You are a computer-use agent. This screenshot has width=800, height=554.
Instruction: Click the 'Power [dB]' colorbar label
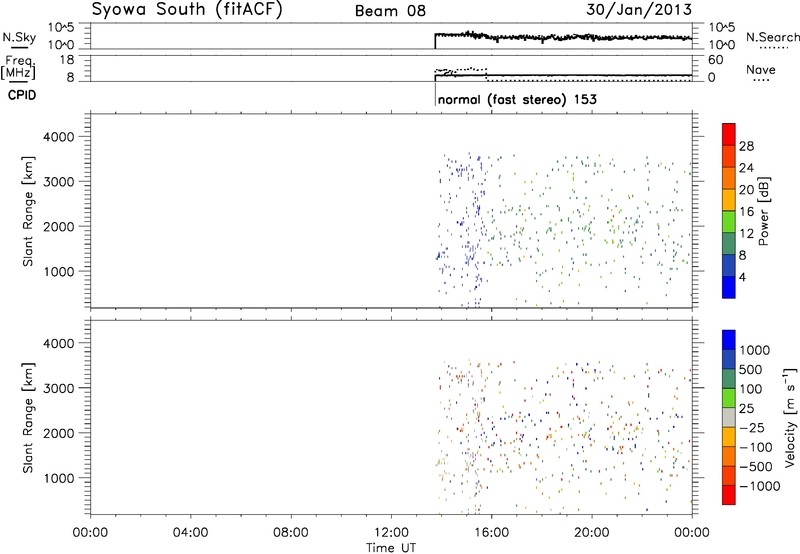point(763,211)
